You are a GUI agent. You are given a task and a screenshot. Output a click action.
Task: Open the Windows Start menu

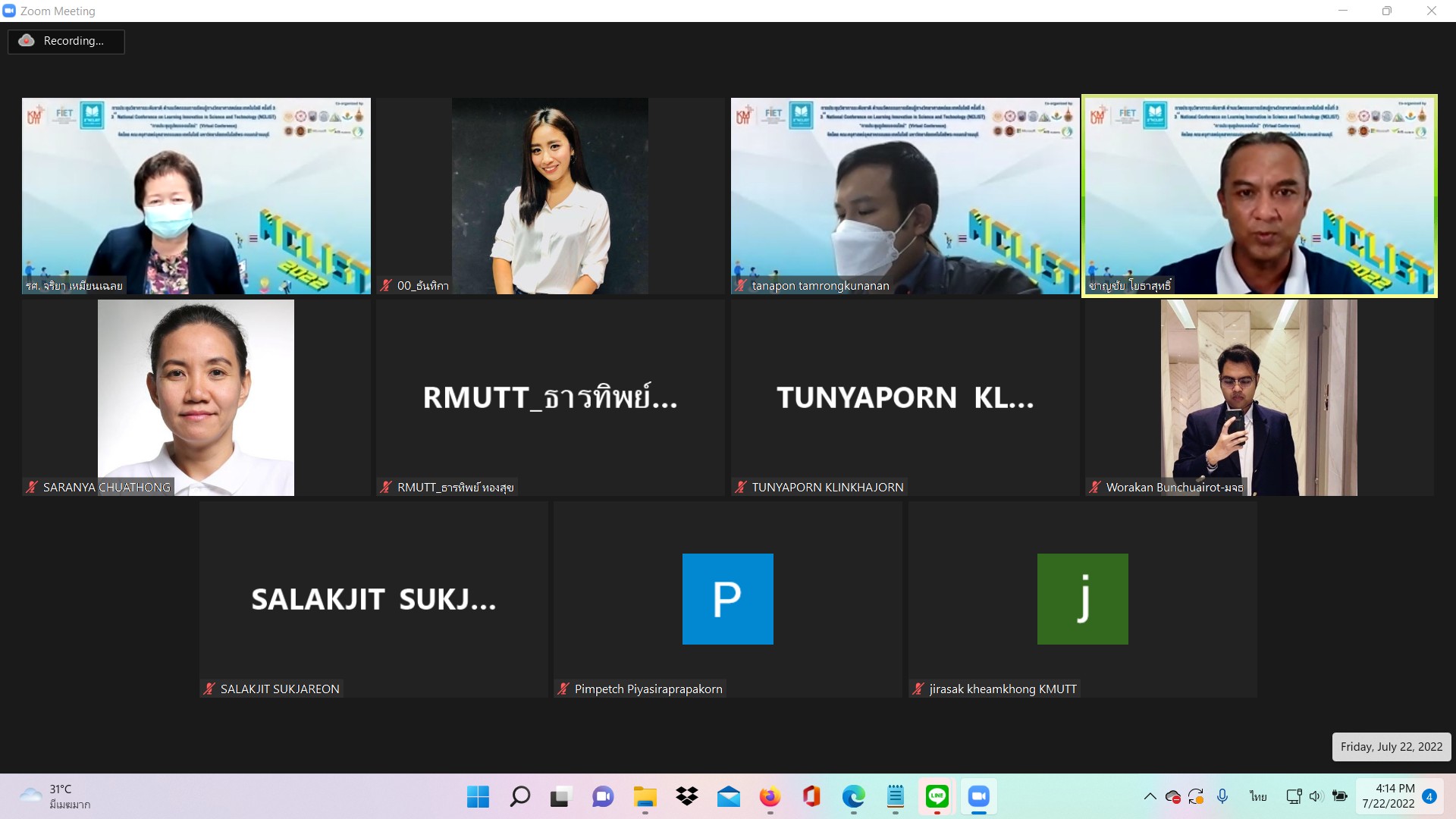pos(478,796)
